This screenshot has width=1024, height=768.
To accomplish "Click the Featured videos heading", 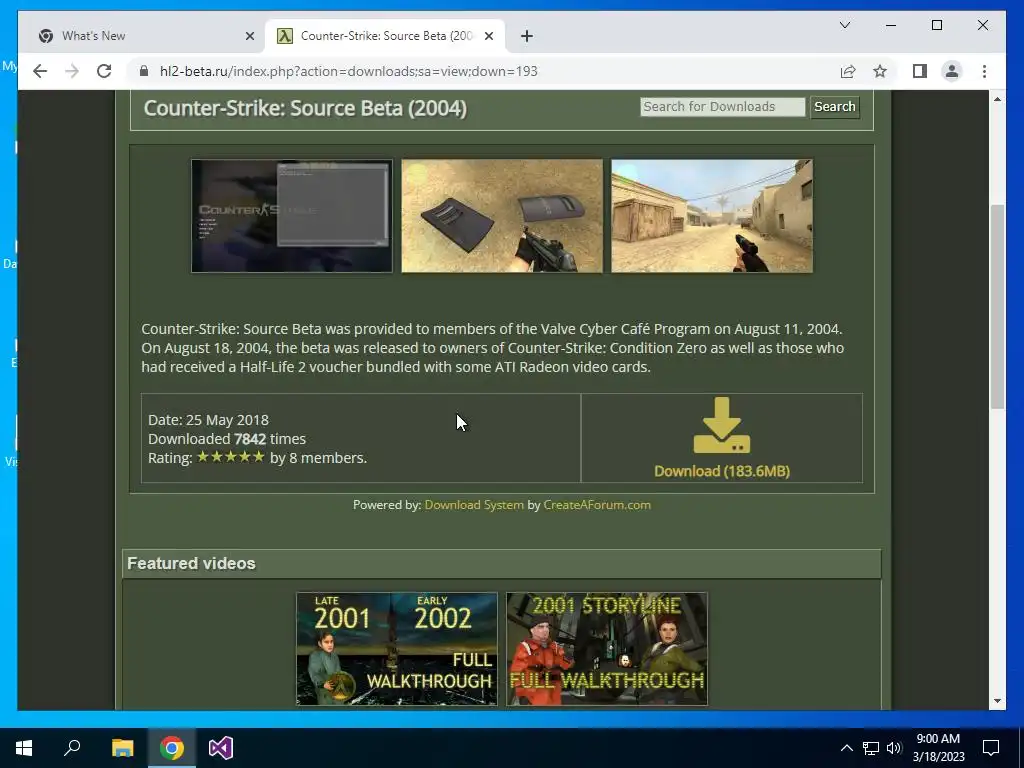I will 191,564.
